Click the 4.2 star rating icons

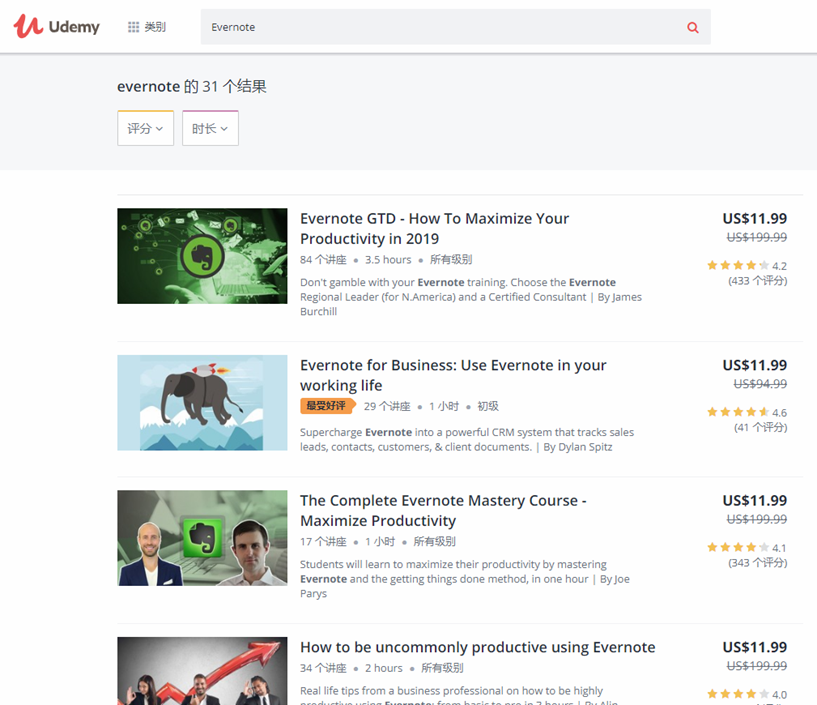click(738, 266)
